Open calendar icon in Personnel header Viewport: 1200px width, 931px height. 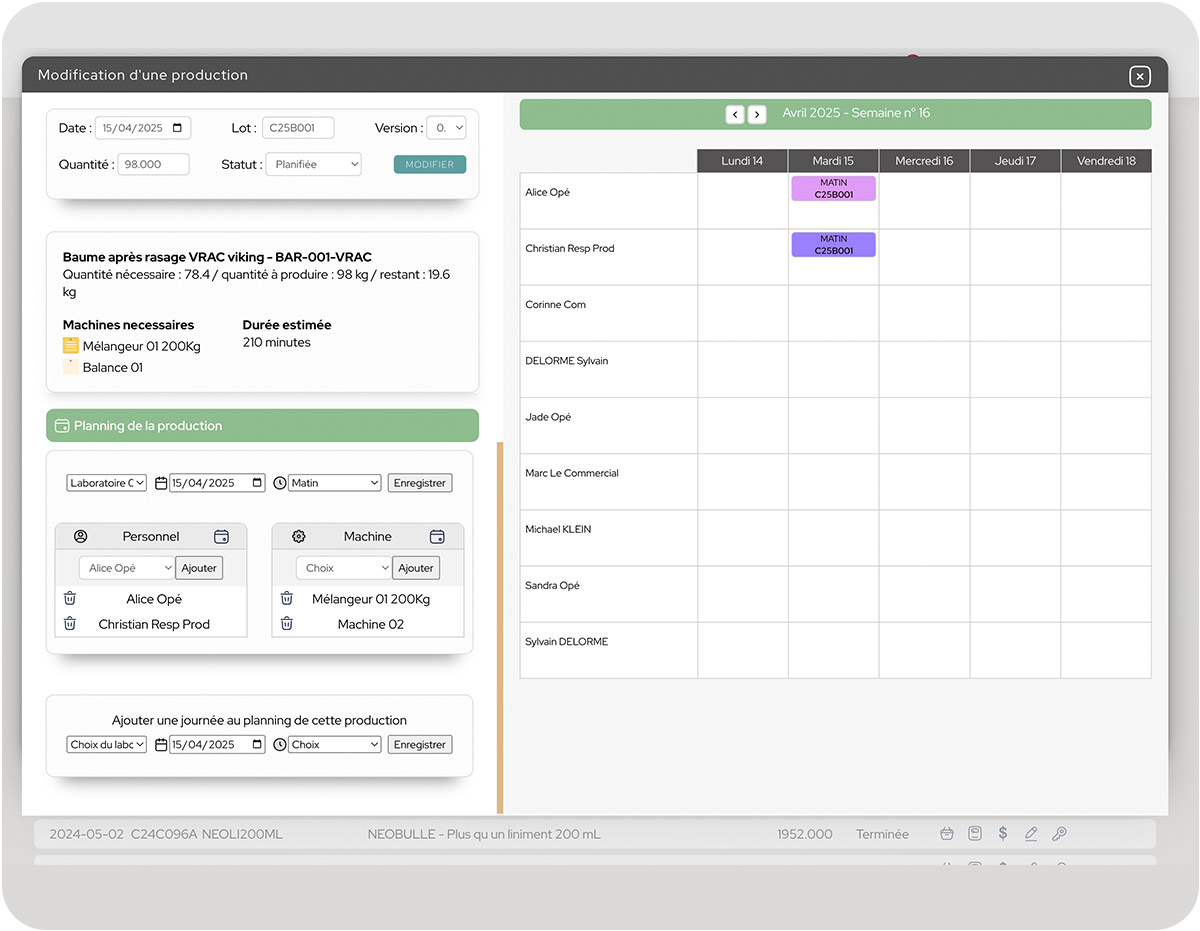[x=221, y=537]
